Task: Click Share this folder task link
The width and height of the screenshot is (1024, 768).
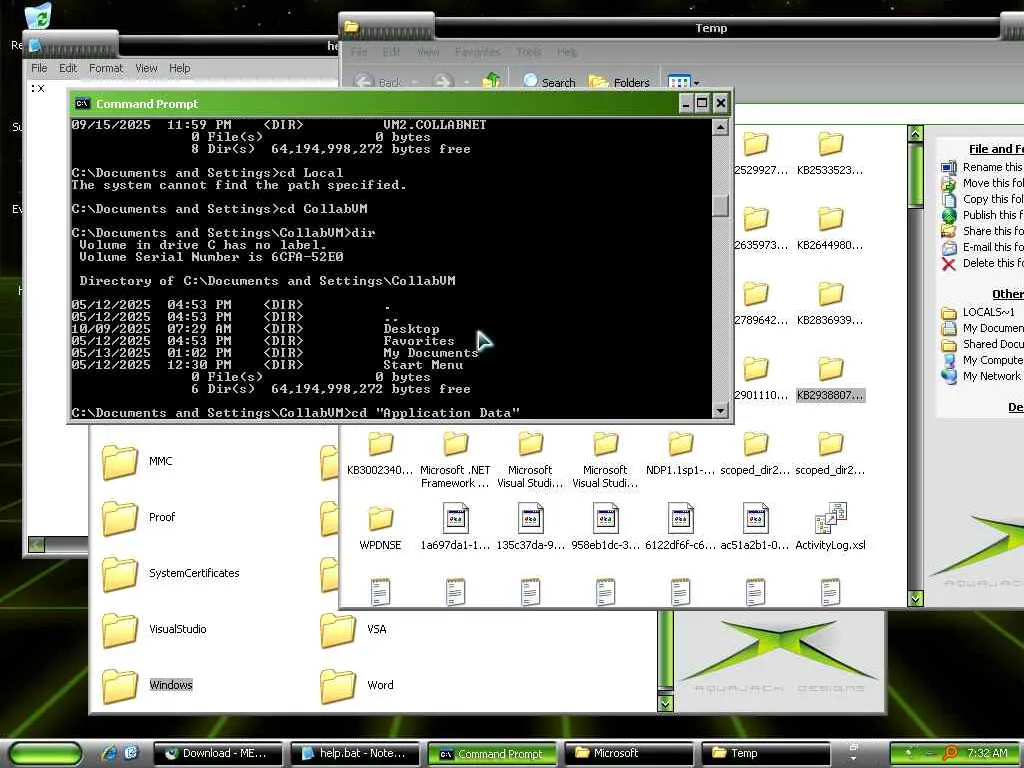Action: coord(982,231)
